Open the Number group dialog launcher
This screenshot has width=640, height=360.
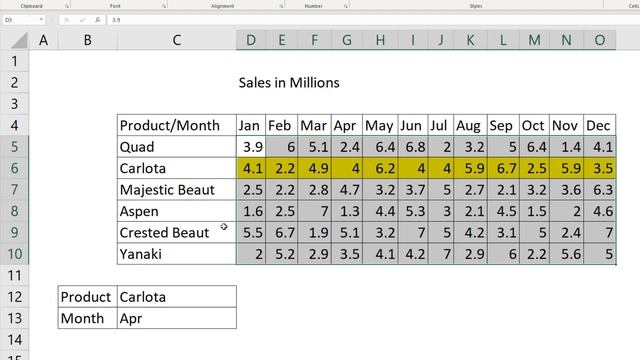pyautogui.click(x=346, y=6)
